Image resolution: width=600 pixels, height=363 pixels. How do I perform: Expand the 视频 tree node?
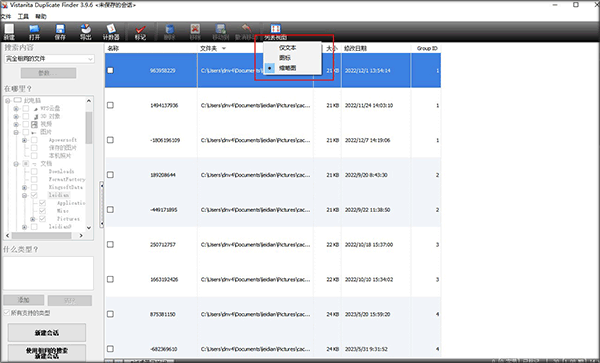click(16, 124)
